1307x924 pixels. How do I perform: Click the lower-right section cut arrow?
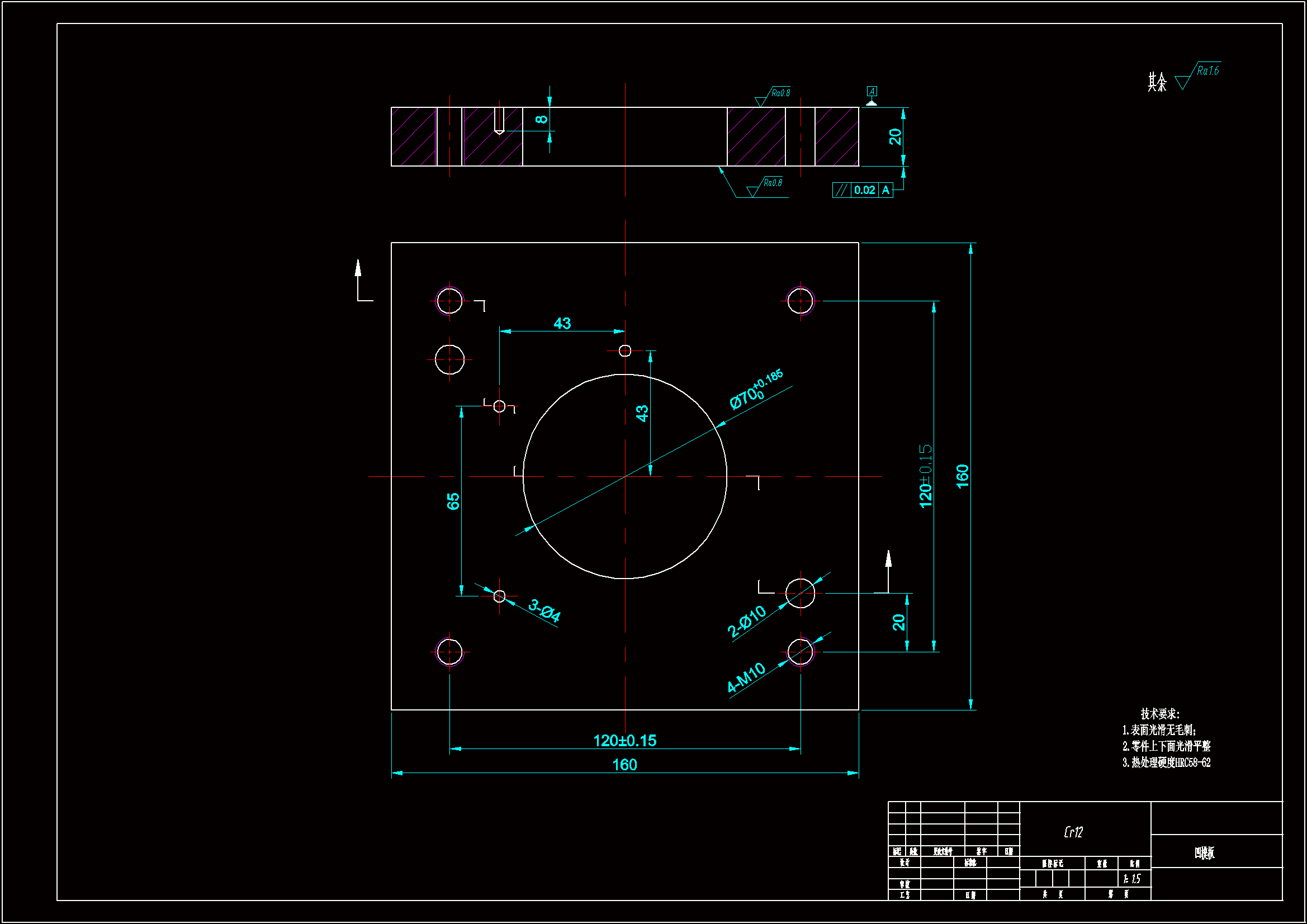[888, 561]
